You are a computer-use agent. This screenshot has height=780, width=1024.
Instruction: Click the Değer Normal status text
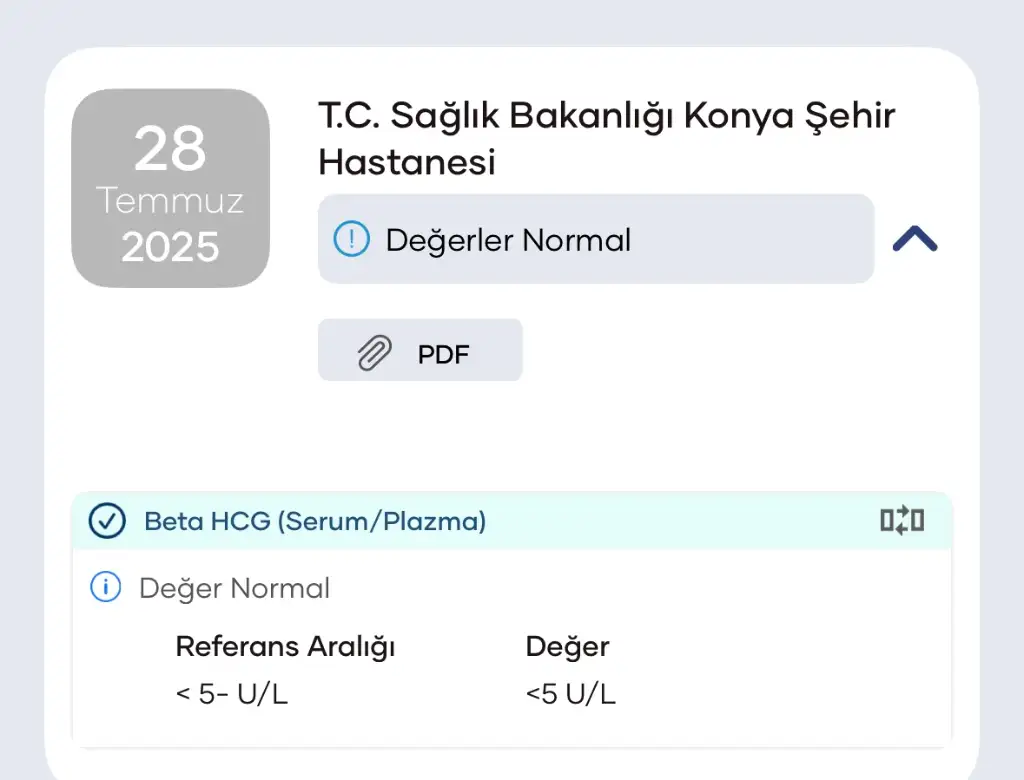(234, 588)
